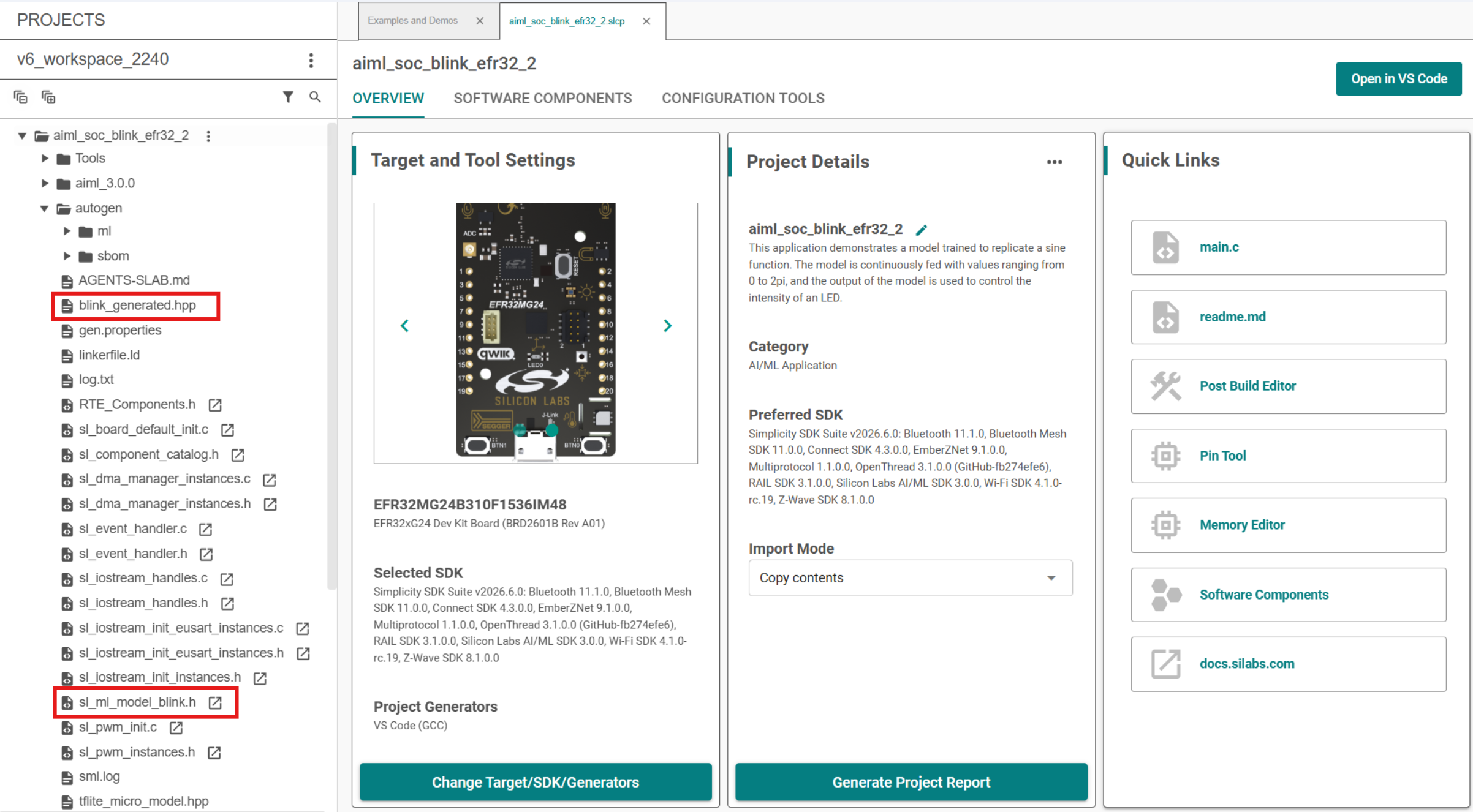This screenshot has height=812, width=1473.
Task: Click external link icon beside sl_component_catalog.h
Action: pyautogui.click(x=238, y=455)
